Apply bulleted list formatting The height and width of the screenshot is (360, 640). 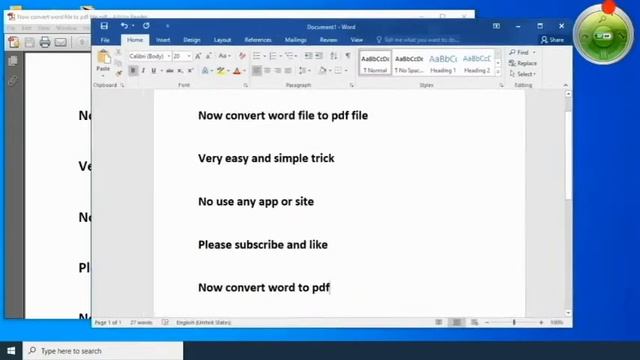tap(256, 56)
